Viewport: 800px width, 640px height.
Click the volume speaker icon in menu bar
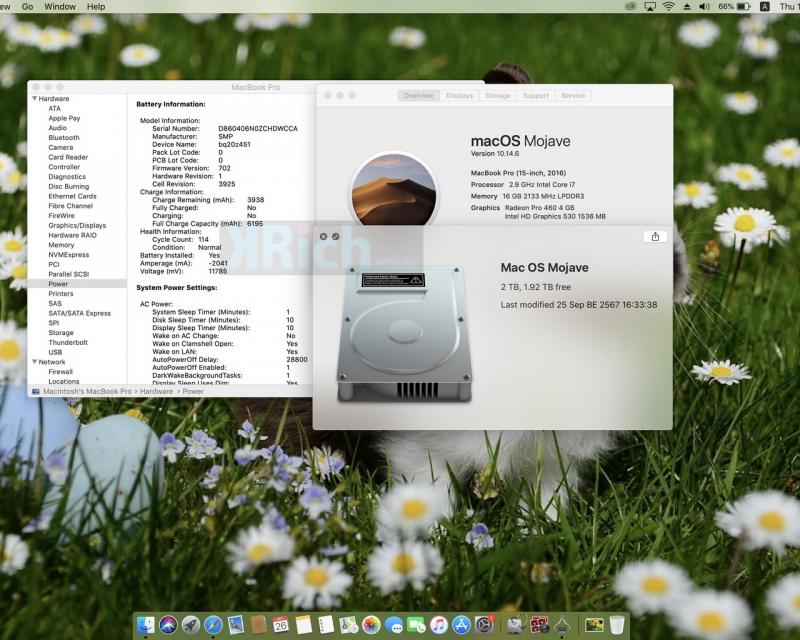pyautogui.click(x=705, y=7)
